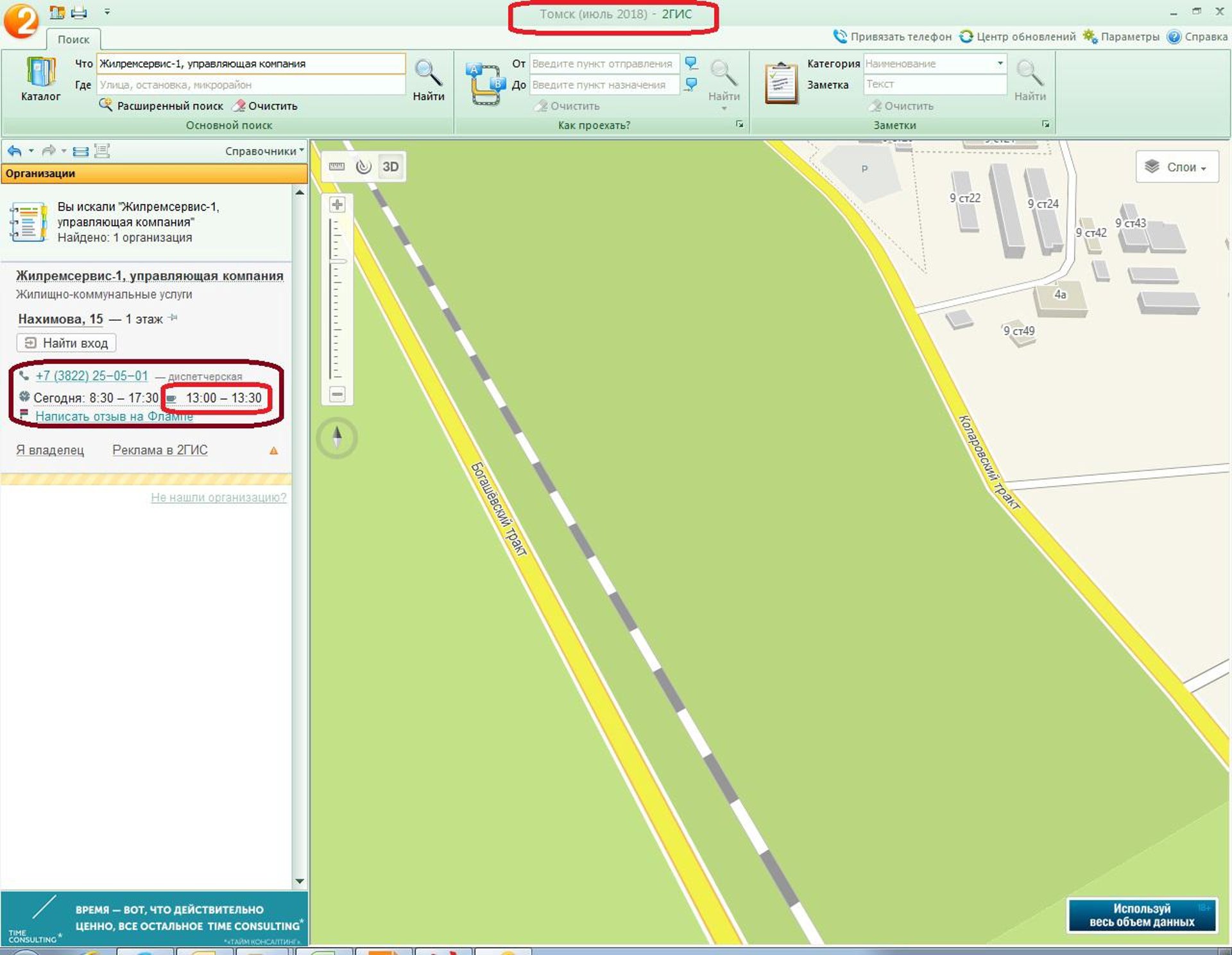Open the 2GIS orange application menu button
This screenshot has width=1232, height=955.
click(21, 21)
